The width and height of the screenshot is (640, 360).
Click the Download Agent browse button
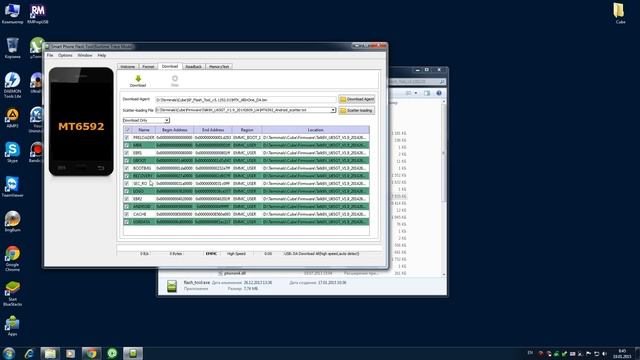(357, 99)
